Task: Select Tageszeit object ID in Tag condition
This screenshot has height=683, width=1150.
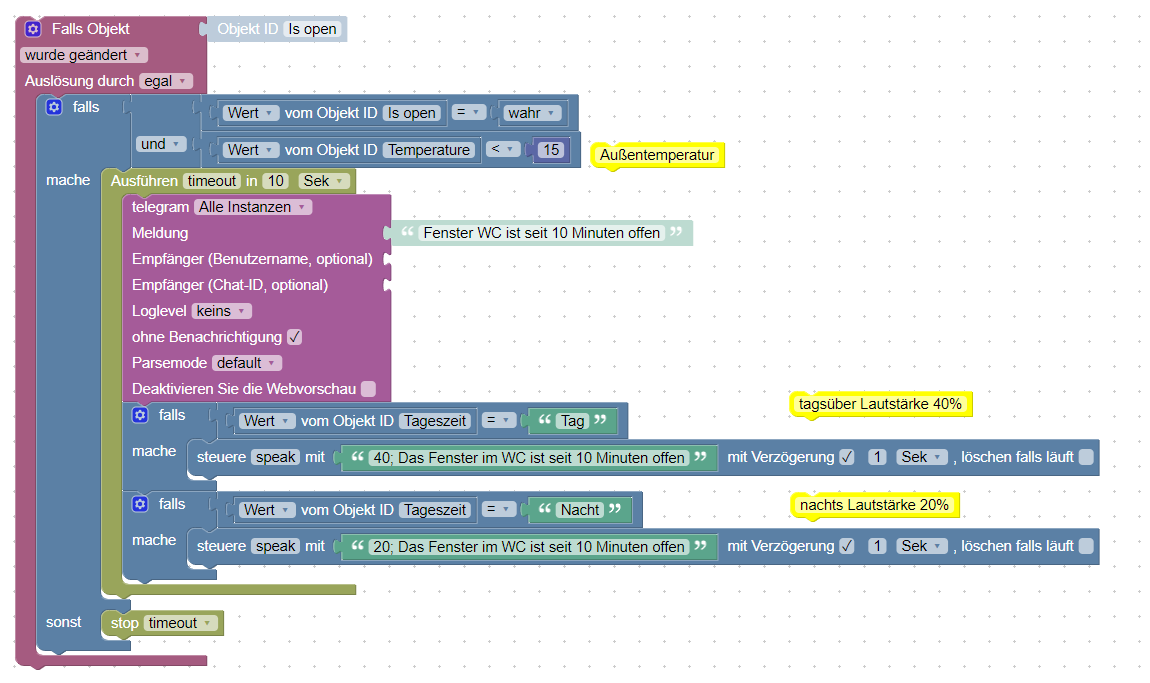Action: point(435,421)
